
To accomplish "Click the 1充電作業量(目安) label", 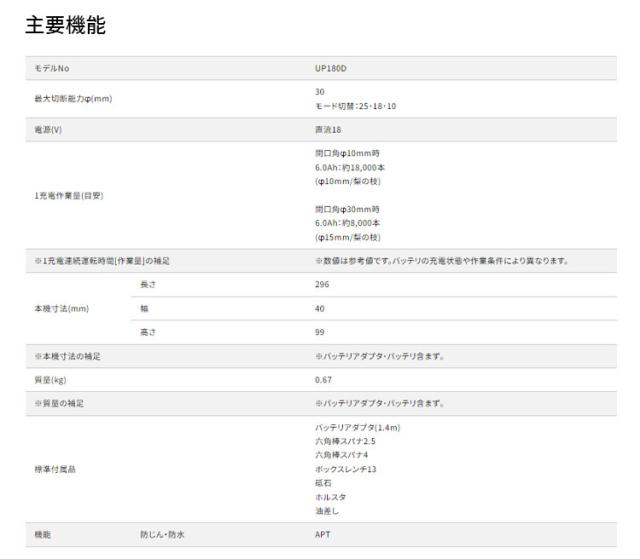I will [x=69, y=196].
